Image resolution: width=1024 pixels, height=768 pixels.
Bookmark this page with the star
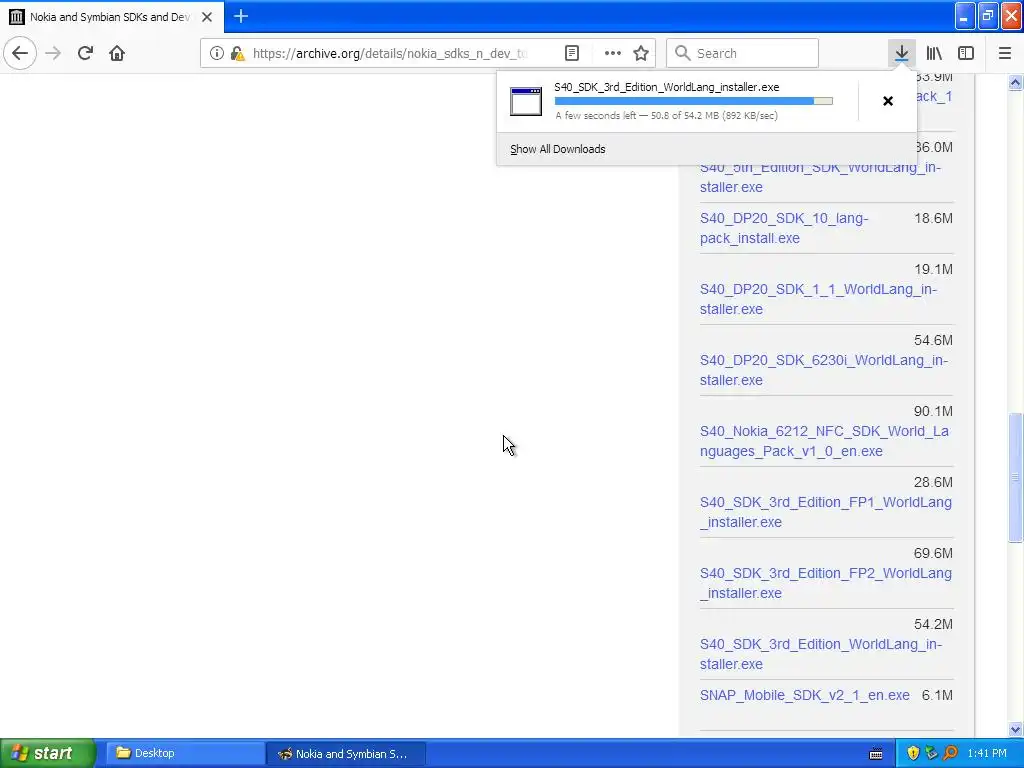point(641,53)
